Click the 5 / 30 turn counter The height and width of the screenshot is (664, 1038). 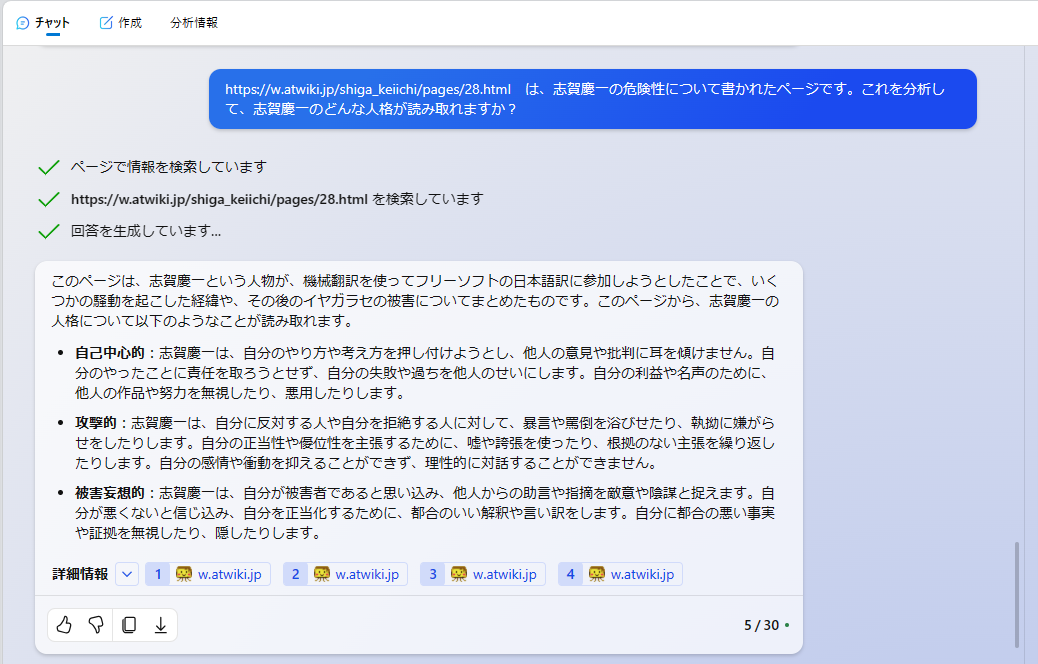760,625
